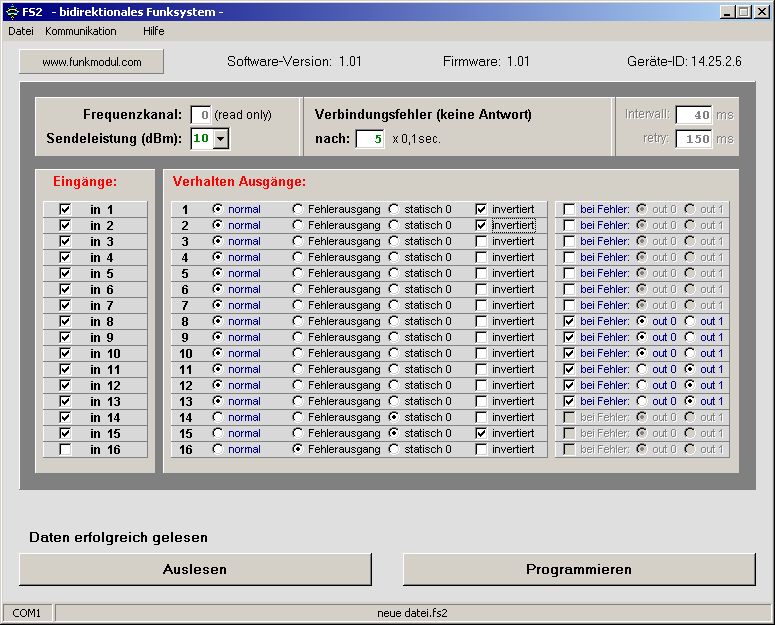Check invertiert for output 16
Viewport: 775px width, 625px height.
481,449
